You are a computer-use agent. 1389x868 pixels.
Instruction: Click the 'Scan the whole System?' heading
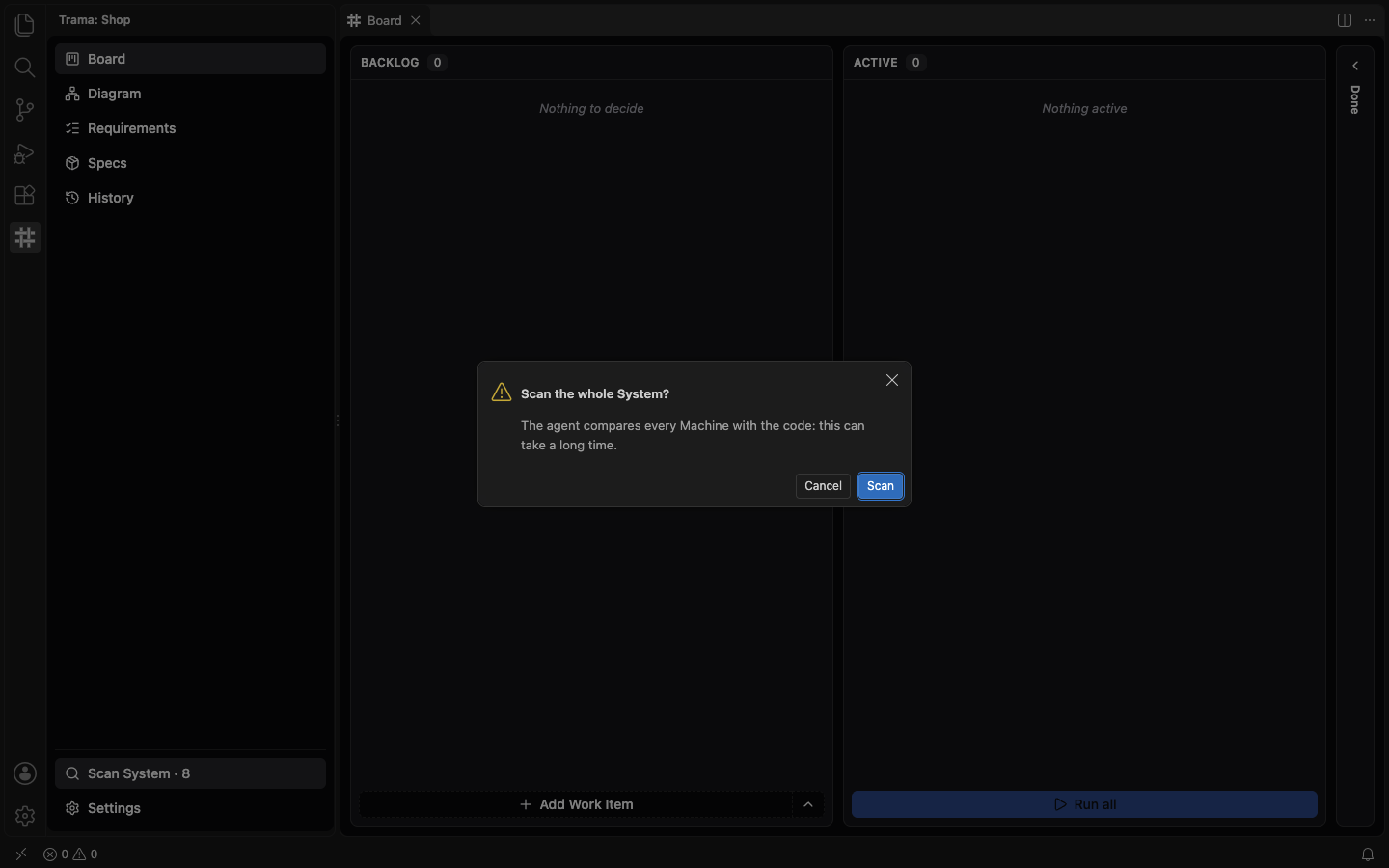(595, 394)
